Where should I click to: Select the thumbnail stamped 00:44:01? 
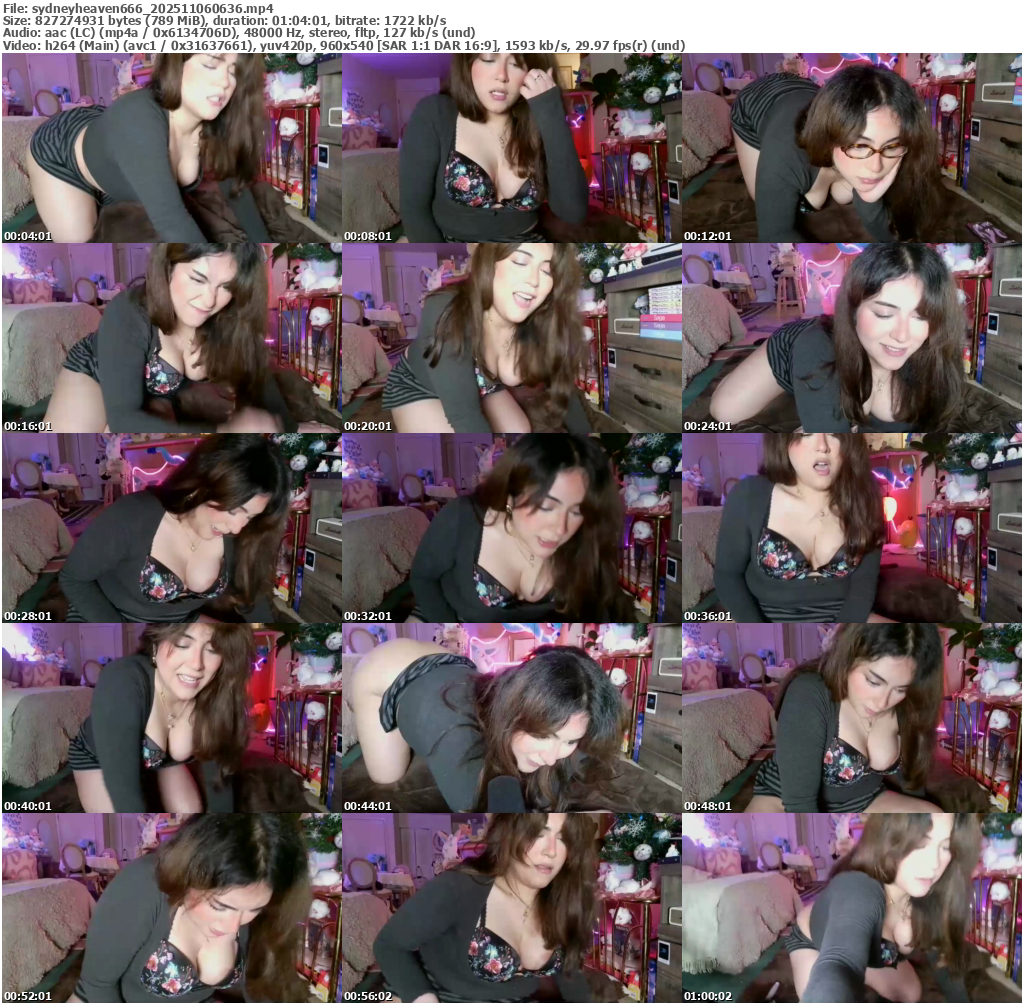click(x=512, y=718)
